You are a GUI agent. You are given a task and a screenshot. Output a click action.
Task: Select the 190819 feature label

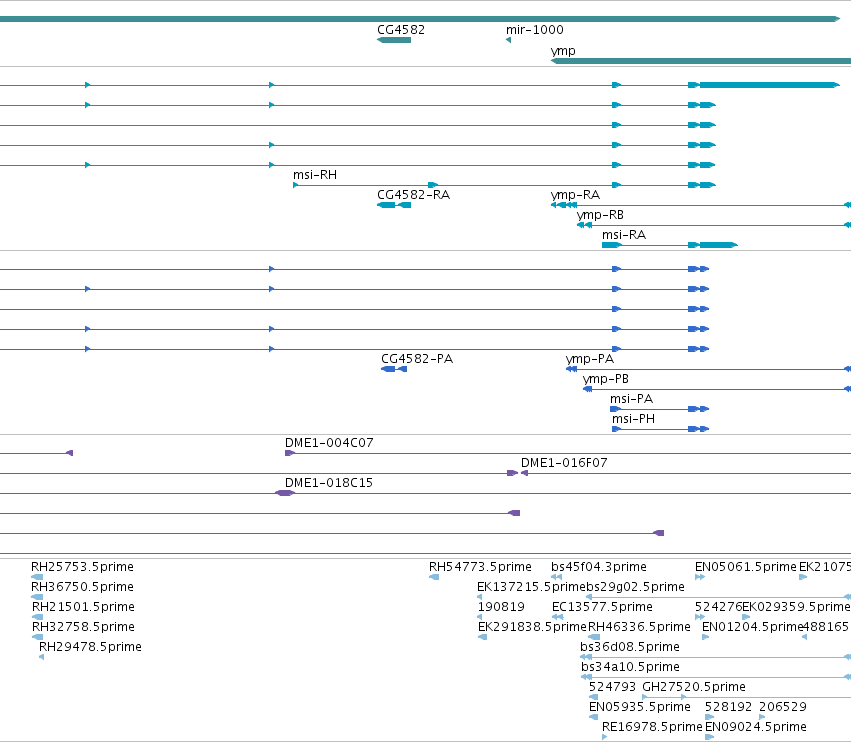pyautogui.click(x=501, y=607)
